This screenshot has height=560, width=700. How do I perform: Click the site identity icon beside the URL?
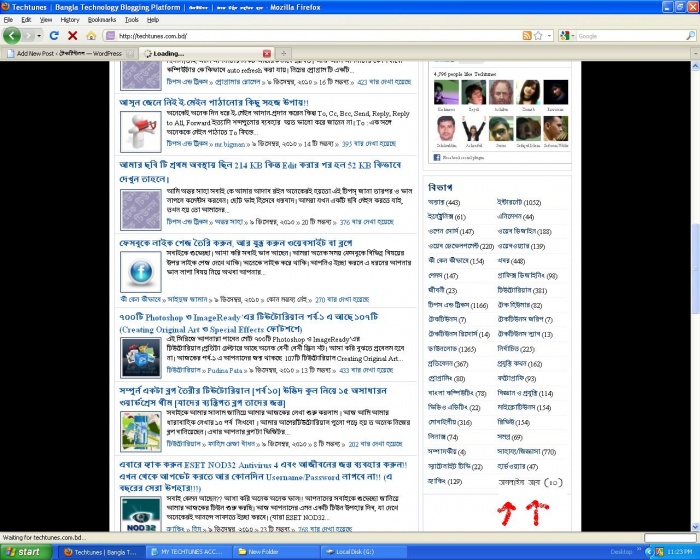pos(110,36)
